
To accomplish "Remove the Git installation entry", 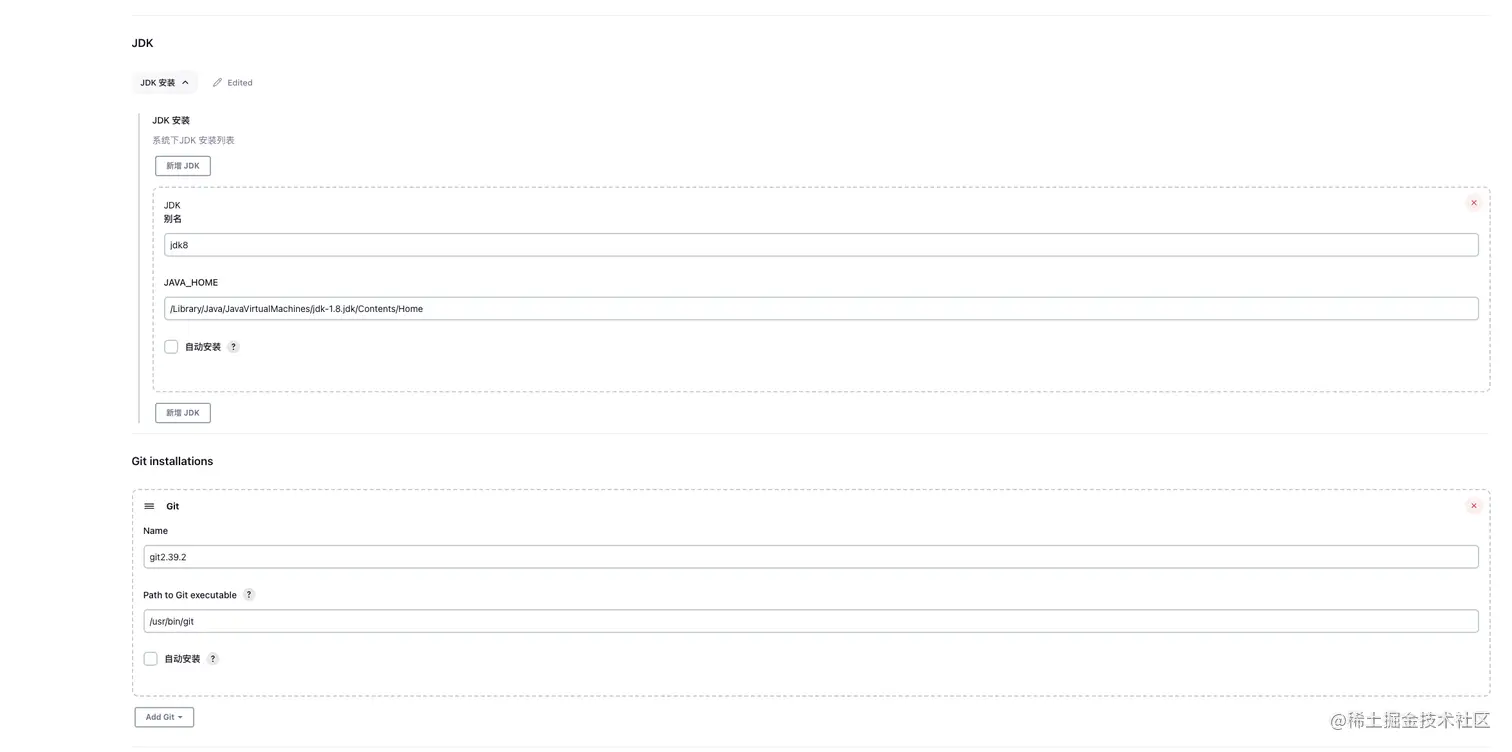I will (1473, 506).
